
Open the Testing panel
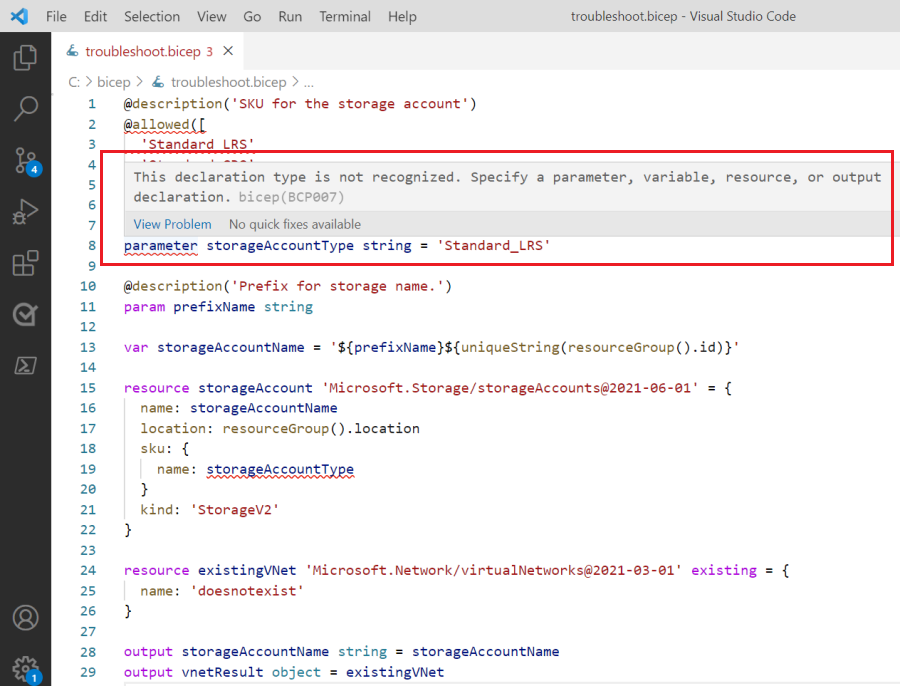click(x=26, y=314)
